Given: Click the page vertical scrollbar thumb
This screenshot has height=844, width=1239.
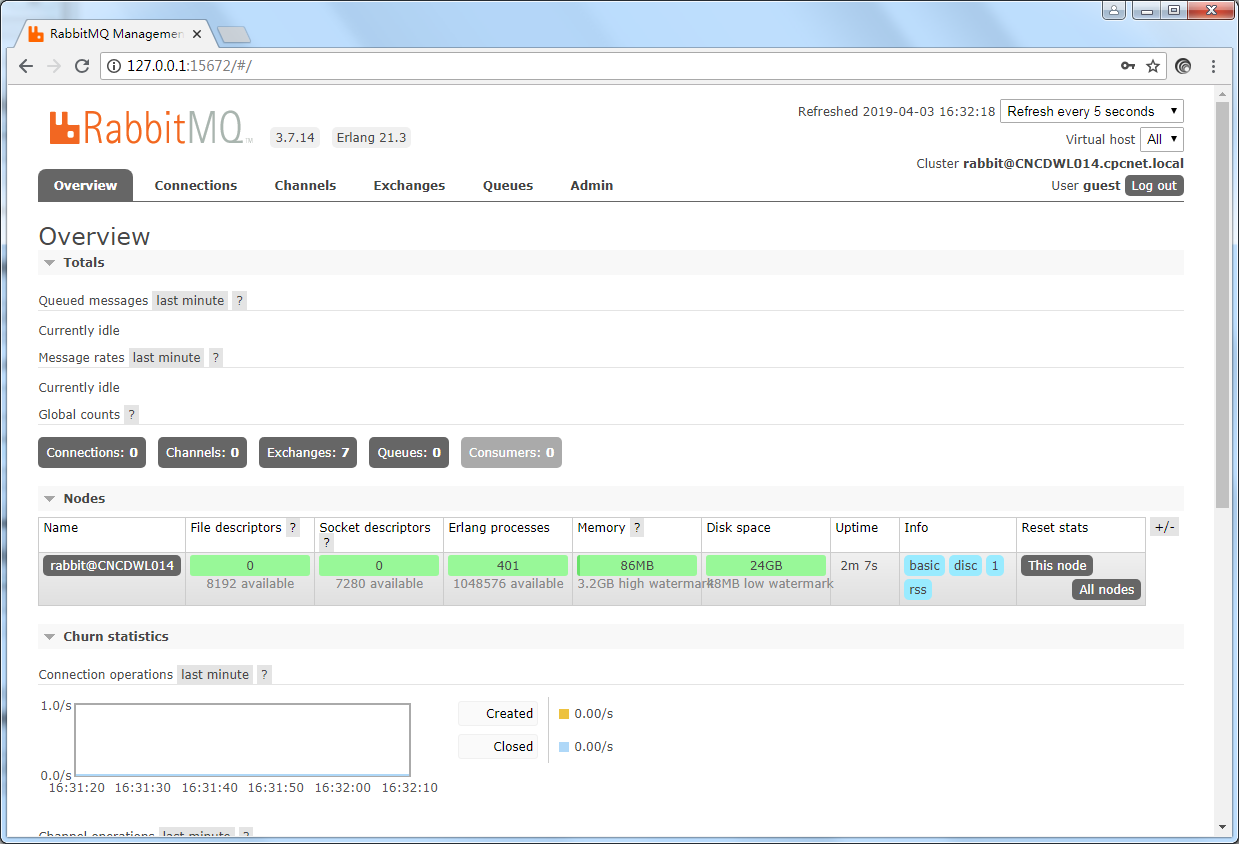Looking at the screenshot, I should click(1222, 303).
